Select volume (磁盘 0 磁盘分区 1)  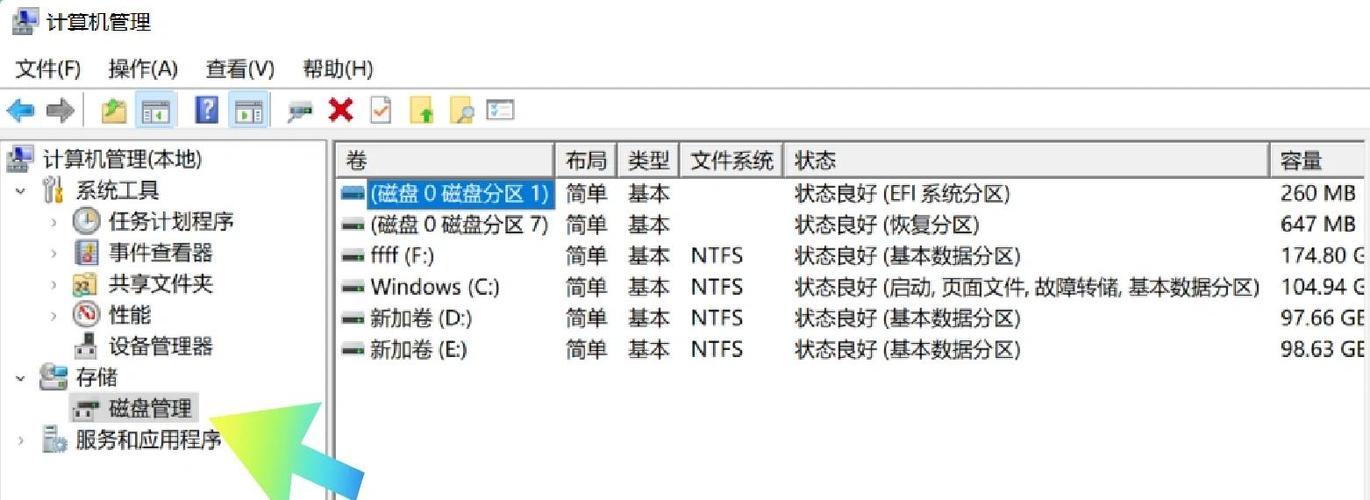459,193
